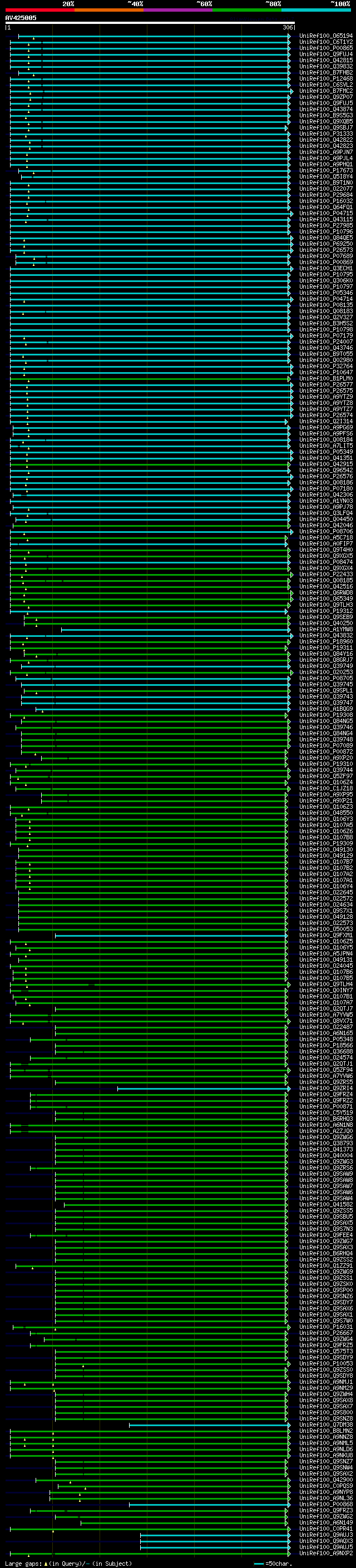
Task: Click the white AV425005 query sequence bar
Action: tap(150, 23)
